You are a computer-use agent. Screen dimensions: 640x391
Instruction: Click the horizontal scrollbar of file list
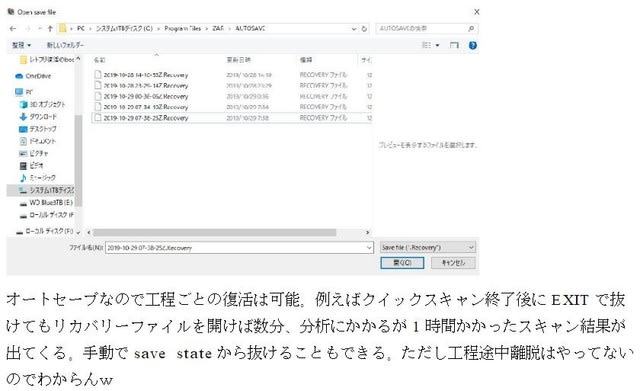(x=214, y=232)
